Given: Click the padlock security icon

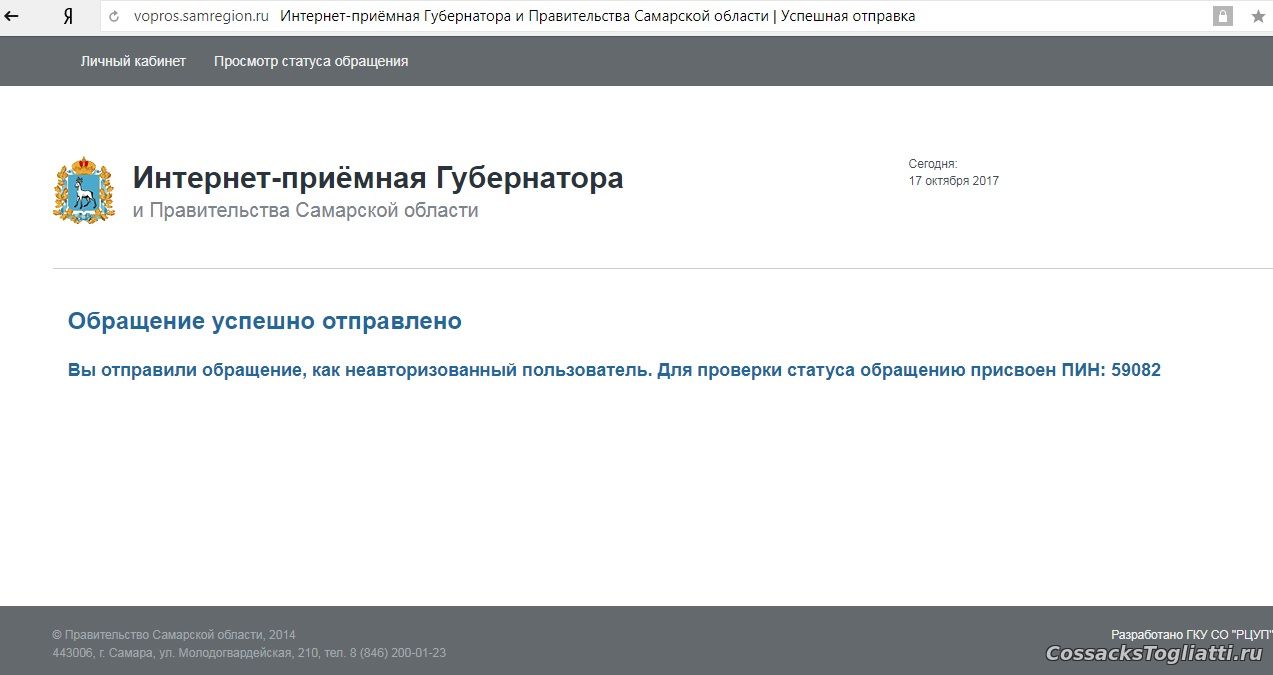Looking at the screenshot, I should tap(1222, 16).
